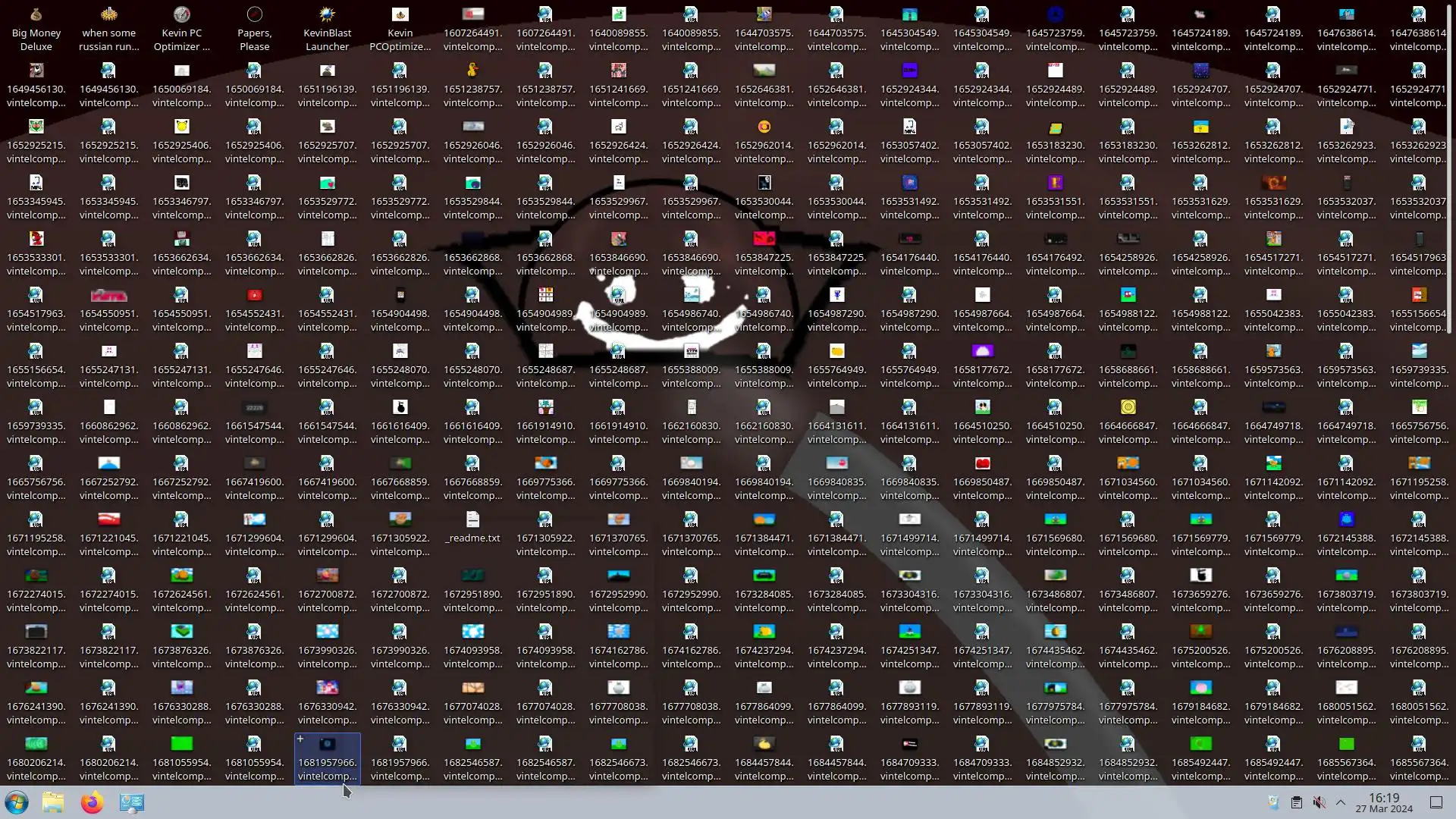The image size is (1456, 819).
Task: Select the bright green 1681055954 file thumbnail
Action: point(181,744)
